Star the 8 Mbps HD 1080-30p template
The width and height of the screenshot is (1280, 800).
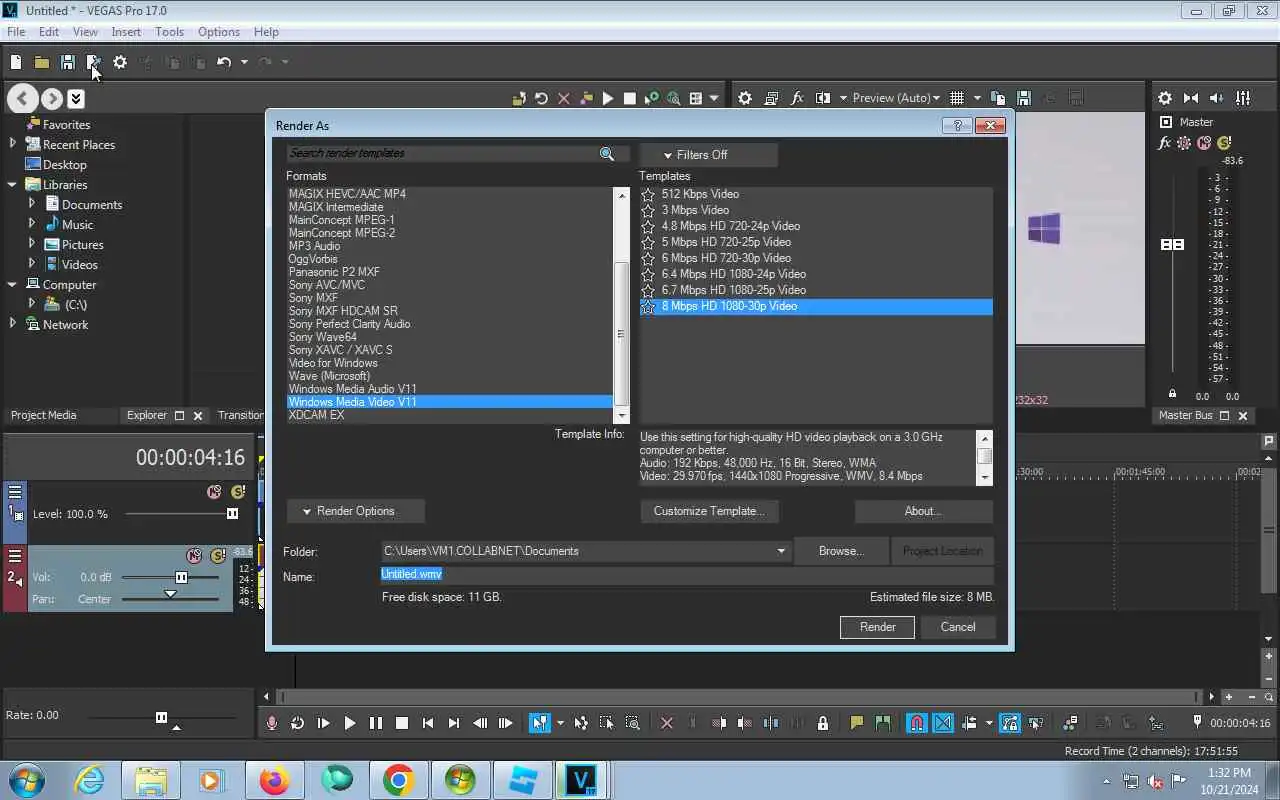tap(648, 306)
